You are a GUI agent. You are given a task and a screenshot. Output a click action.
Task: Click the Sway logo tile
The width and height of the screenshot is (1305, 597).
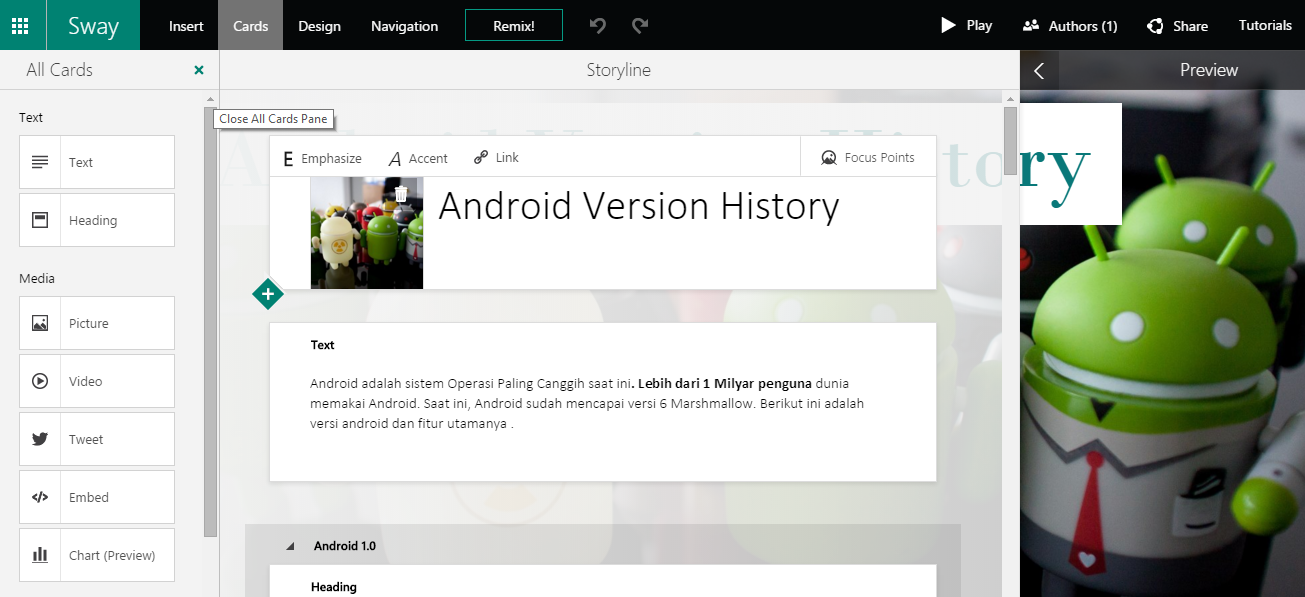(93, 25)
